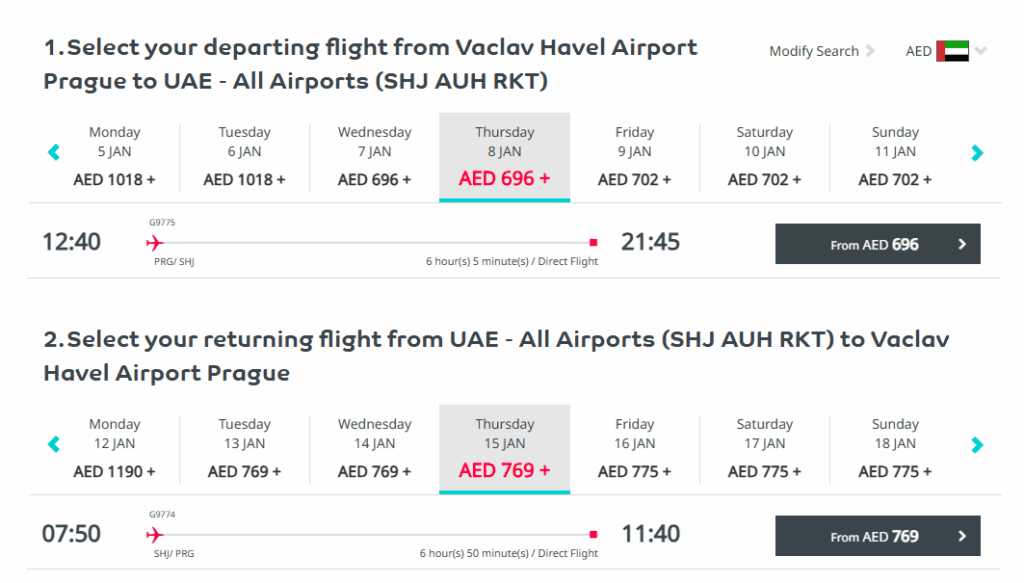The height and width of the screenshot is (583, 1024).
Task: Click the plane icon on flight G9775
Action: tap(154, 242)
